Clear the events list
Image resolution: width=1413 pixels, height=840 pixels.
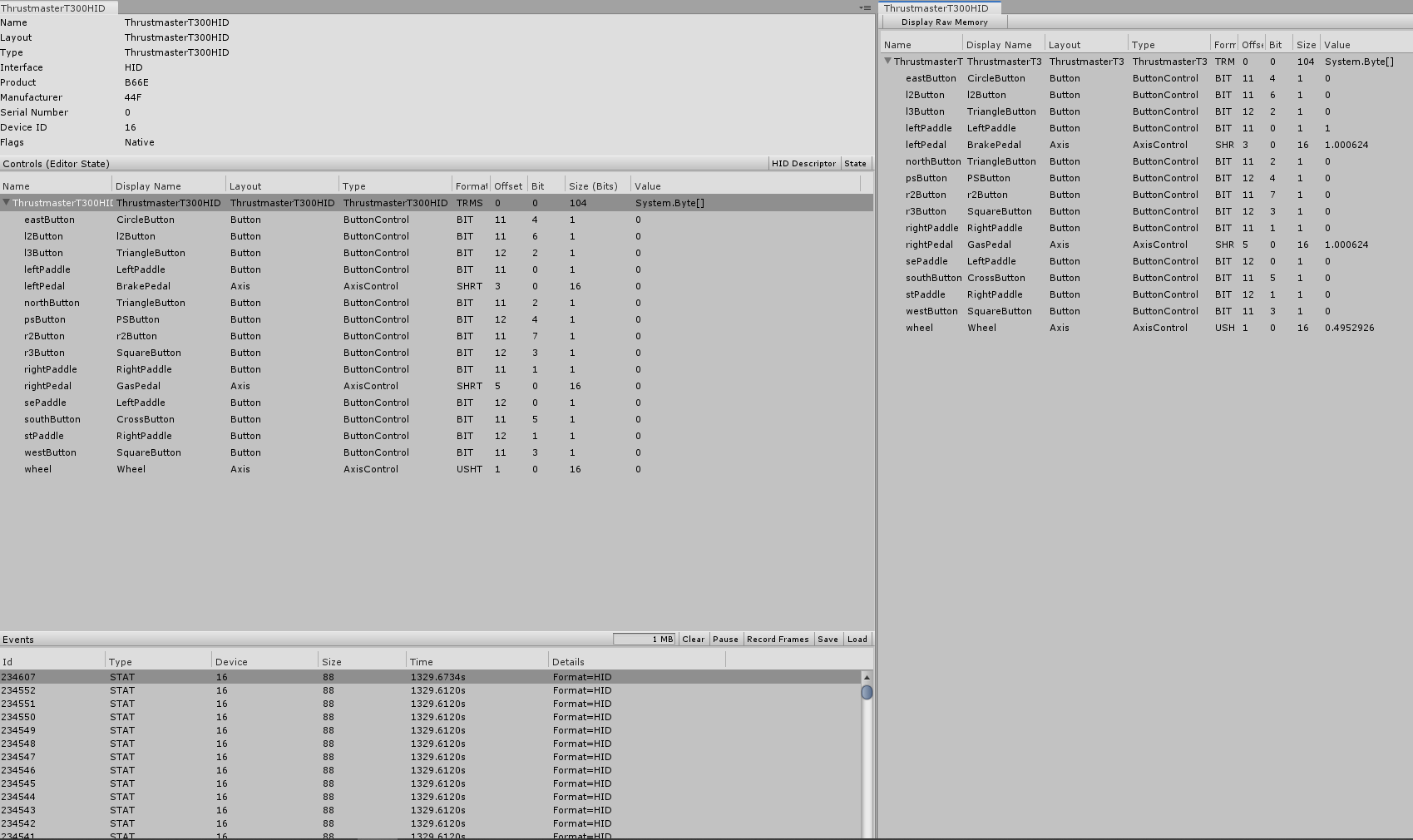[x=693, y=639]
